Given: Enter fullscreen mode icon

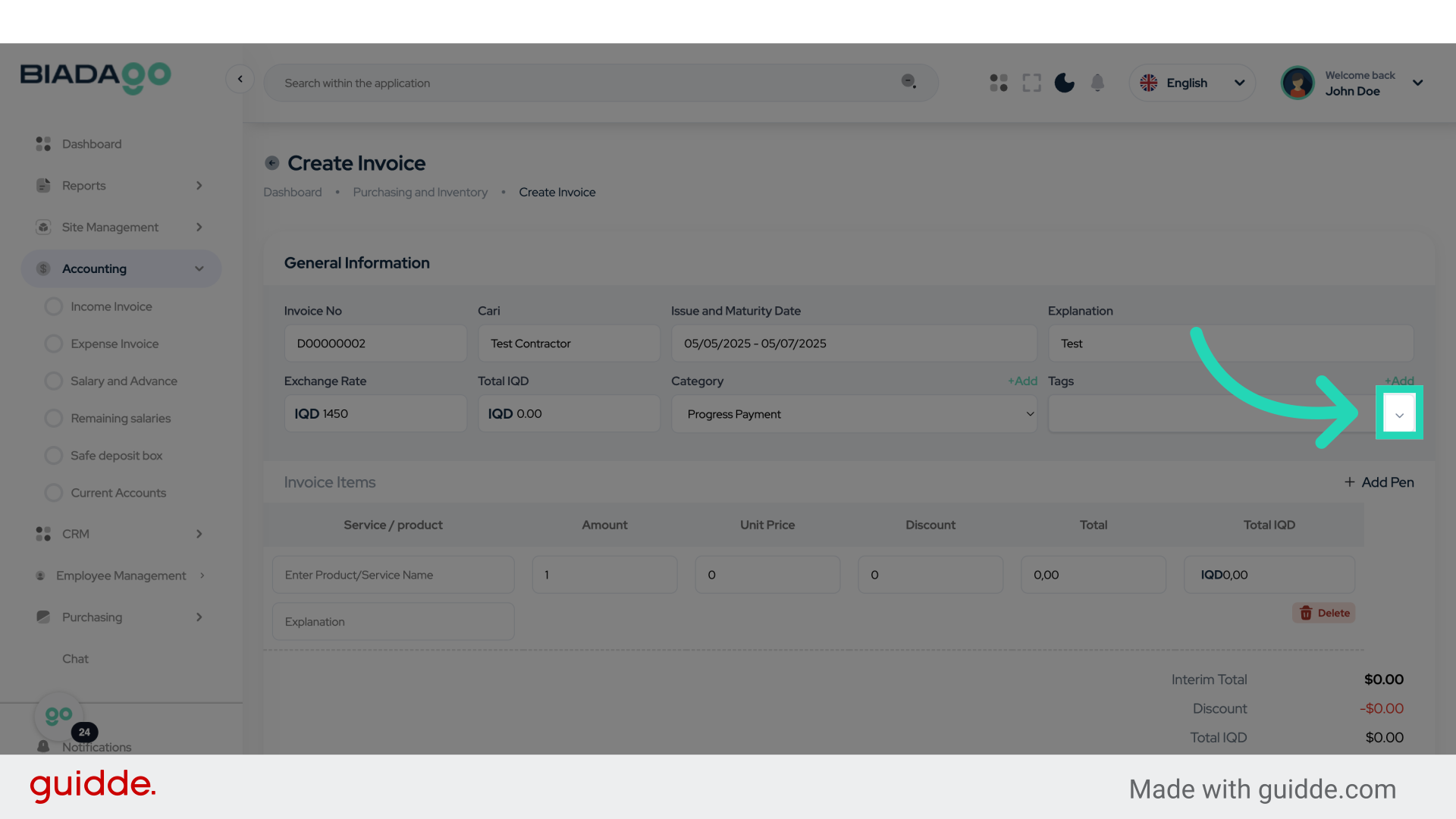Looking at the screenshot, I should coord(1031,83).
